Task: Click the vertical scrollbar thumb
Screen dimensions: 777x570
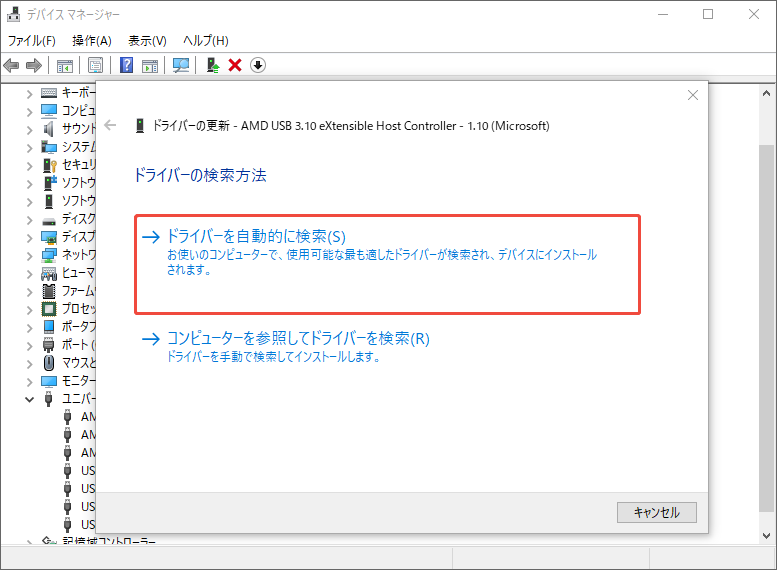Action: click(767, 328)
